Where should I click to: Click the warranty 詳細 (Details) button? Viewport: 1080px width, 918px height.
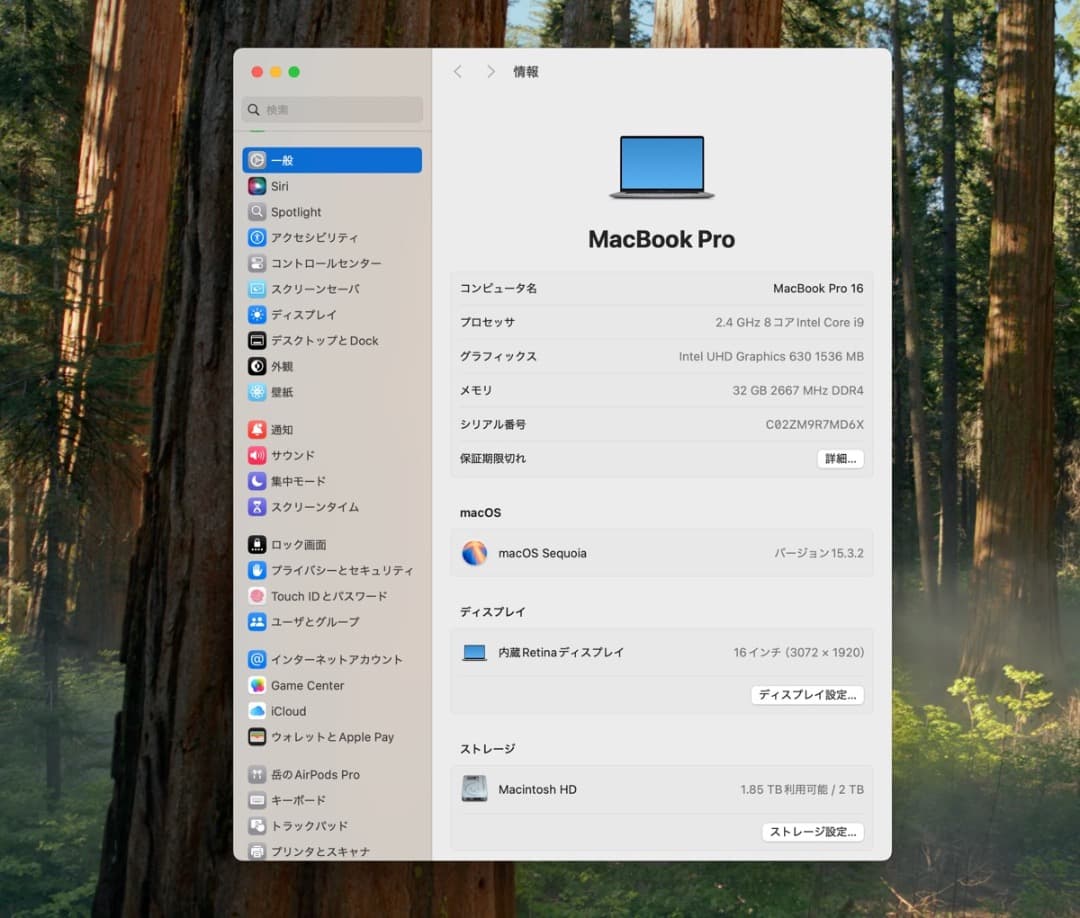click(x=840, y=458)
